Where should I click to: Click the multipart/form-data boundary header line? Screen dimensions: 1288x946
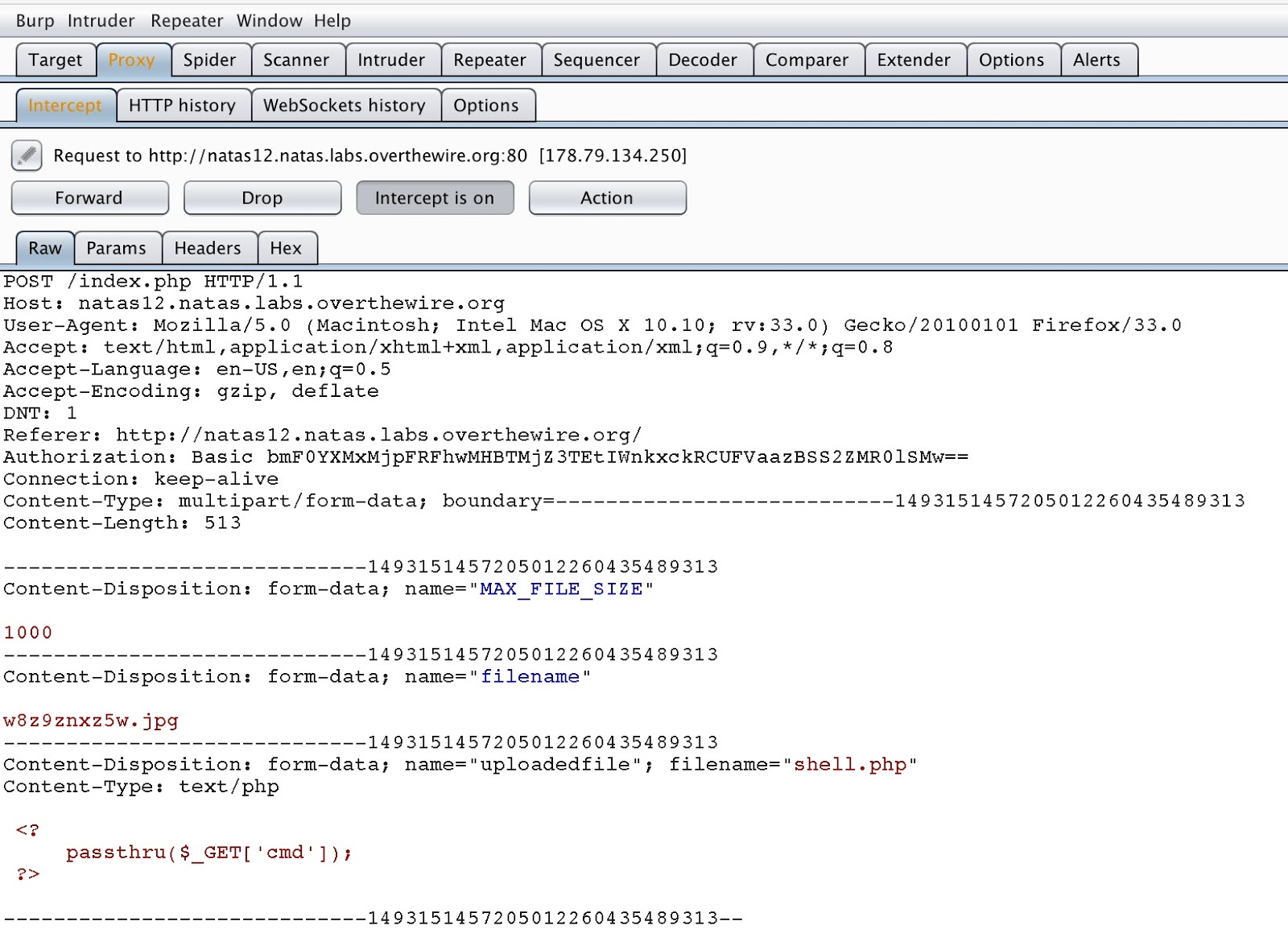624,501
